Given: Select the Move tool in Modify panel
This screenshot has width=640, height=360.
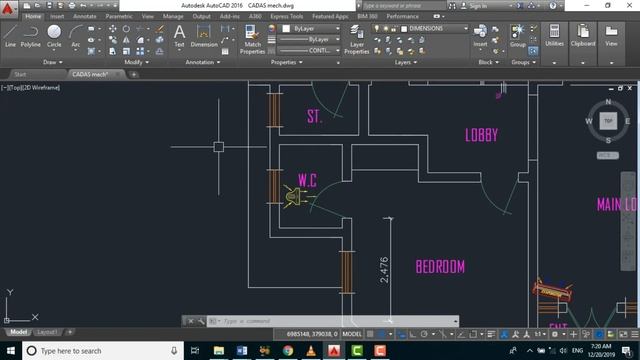Looking at the screenshot, I should click(112, 29).
